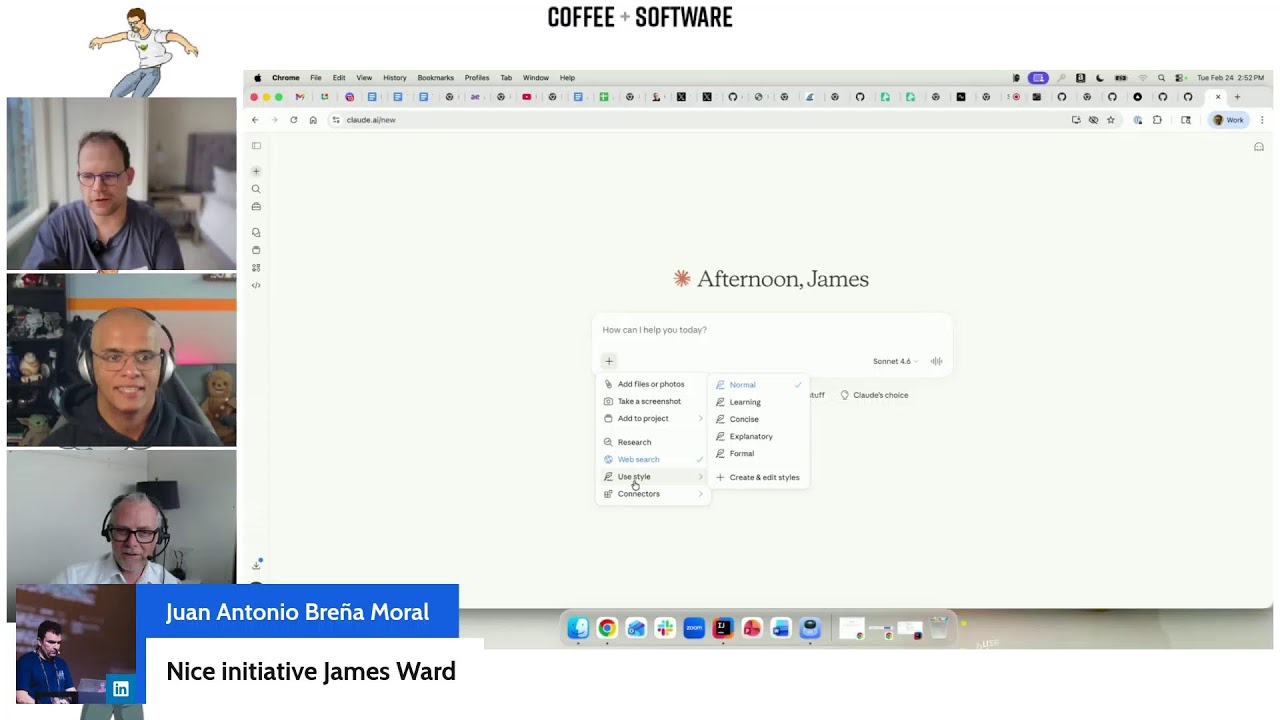Switch to the YouTube tab
Screen dimensions: 1280x720
point(527,97)
